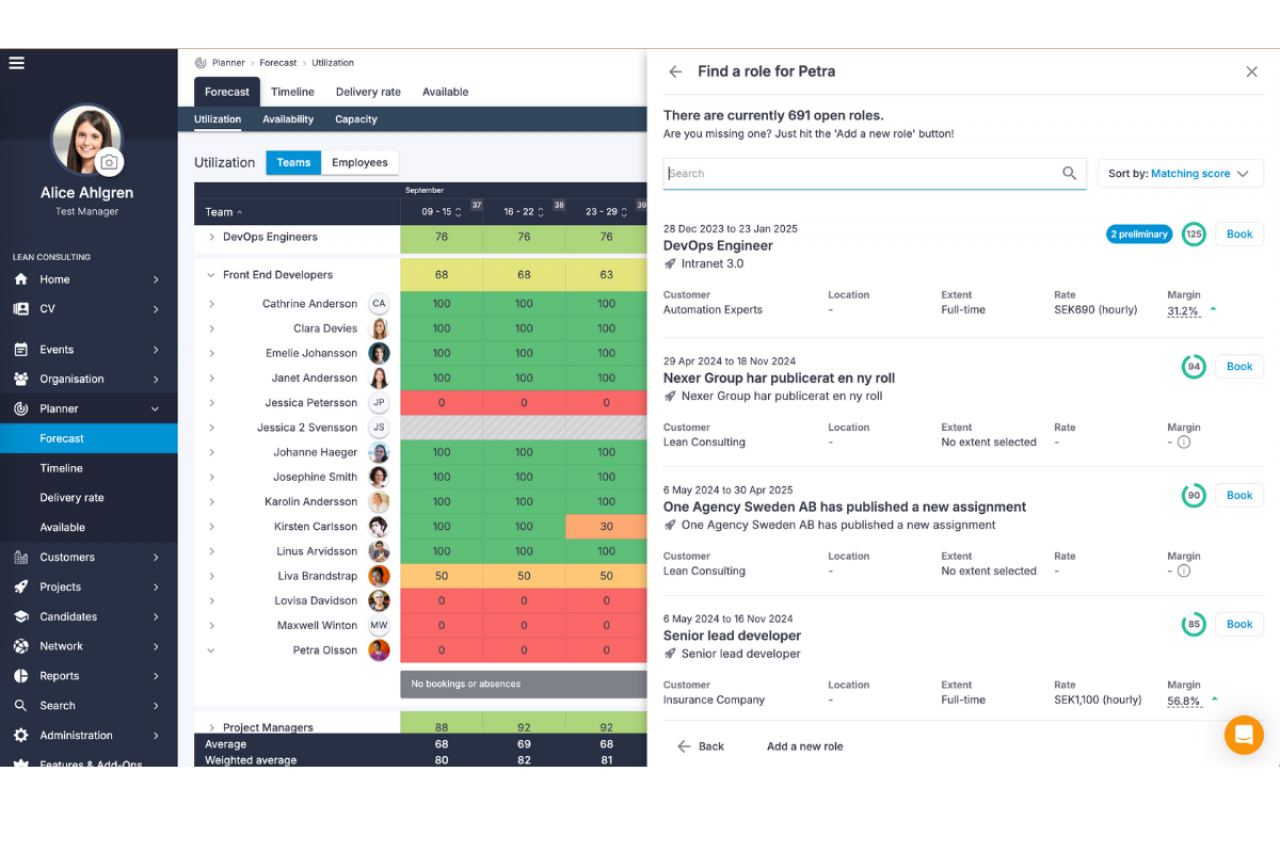This screenshot has height=852, width=1280.
Task: Book the Senior lead developer role
Action: [x=1239, y=625]
